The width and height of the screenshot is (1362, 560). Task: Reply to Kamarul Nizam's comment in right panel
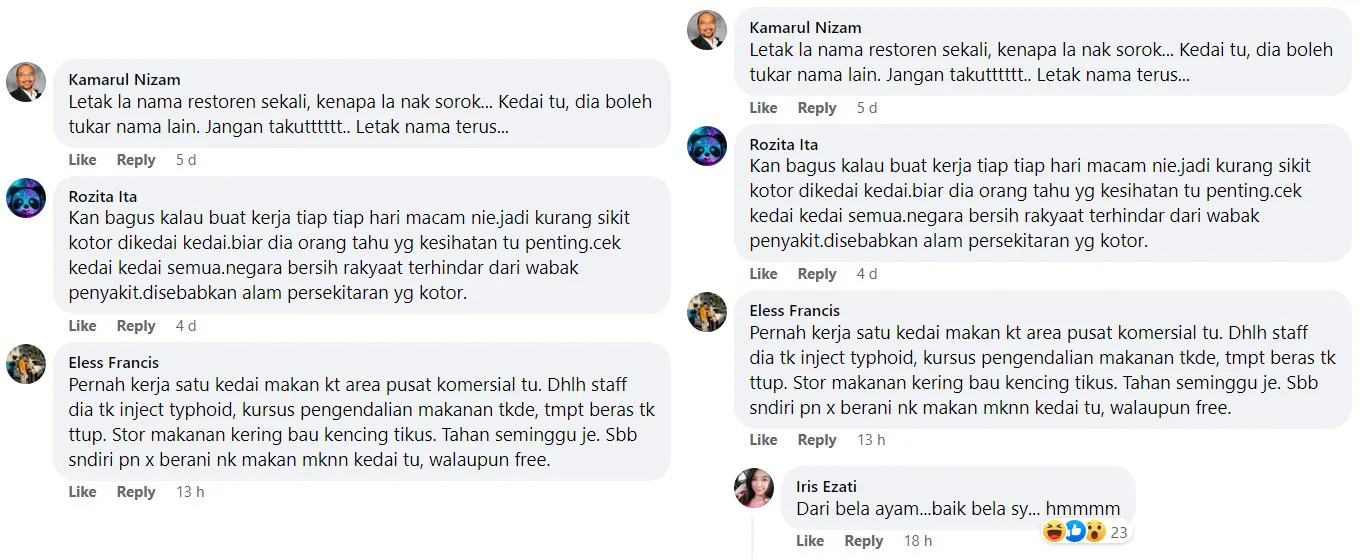817,108
